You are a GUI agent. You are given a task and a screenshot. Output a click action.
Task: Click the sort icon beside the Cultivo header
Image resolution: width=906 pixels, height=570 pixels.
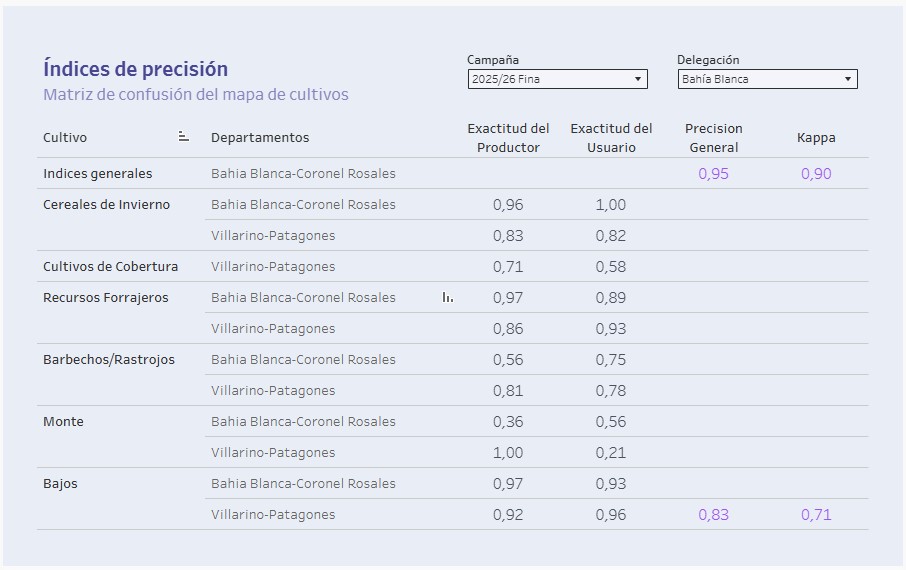pyautogui.click(x=183, y=137)
